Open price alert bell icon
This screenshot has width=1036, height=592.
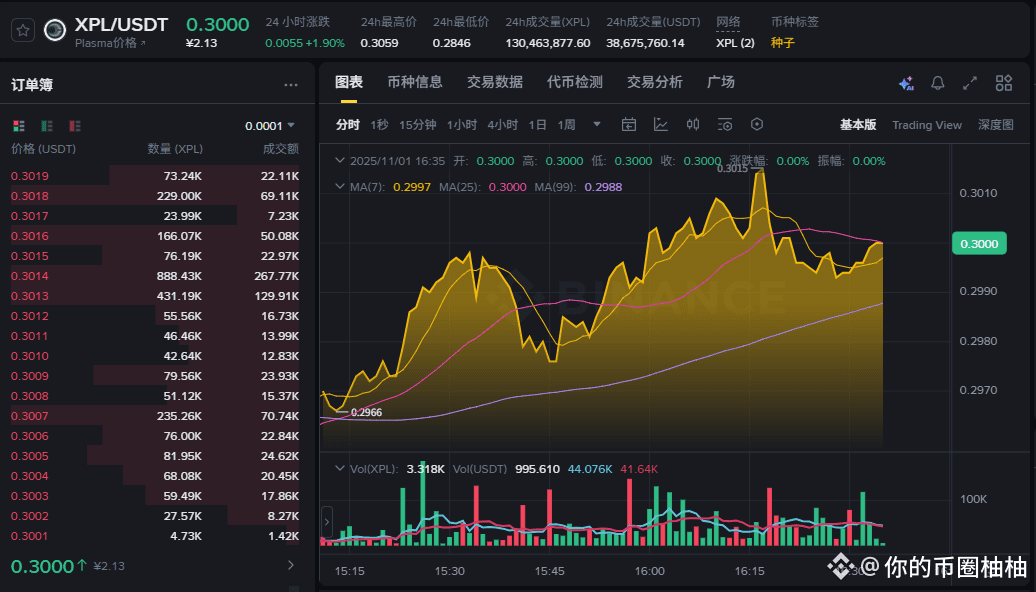point(938,83)
